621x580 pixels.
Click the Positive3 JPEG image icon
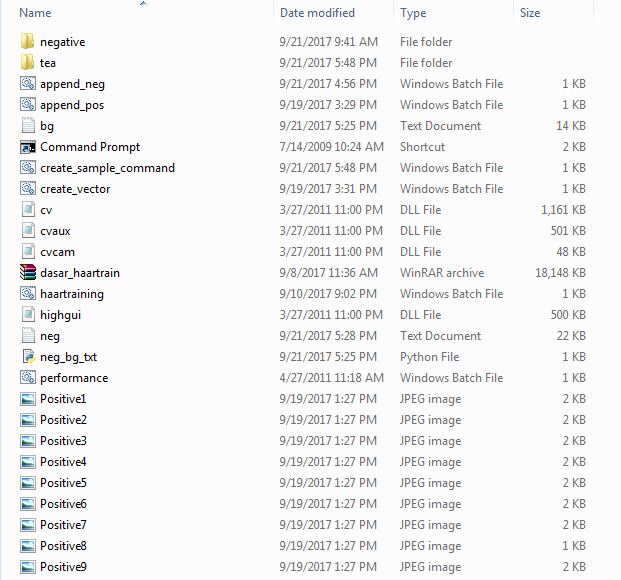[28, 441]
